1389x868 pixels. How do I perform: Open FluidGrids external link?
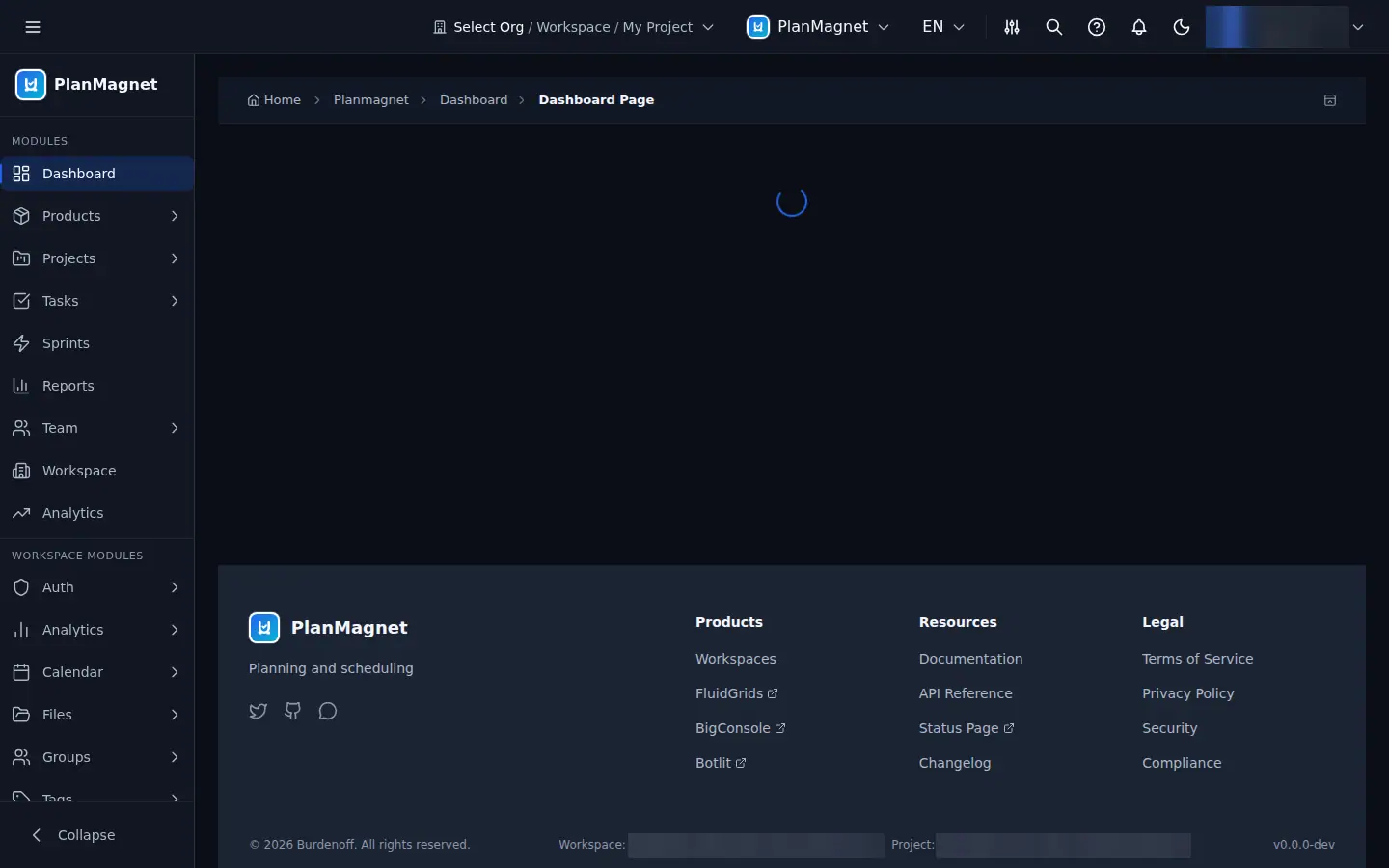coord(737,693)
